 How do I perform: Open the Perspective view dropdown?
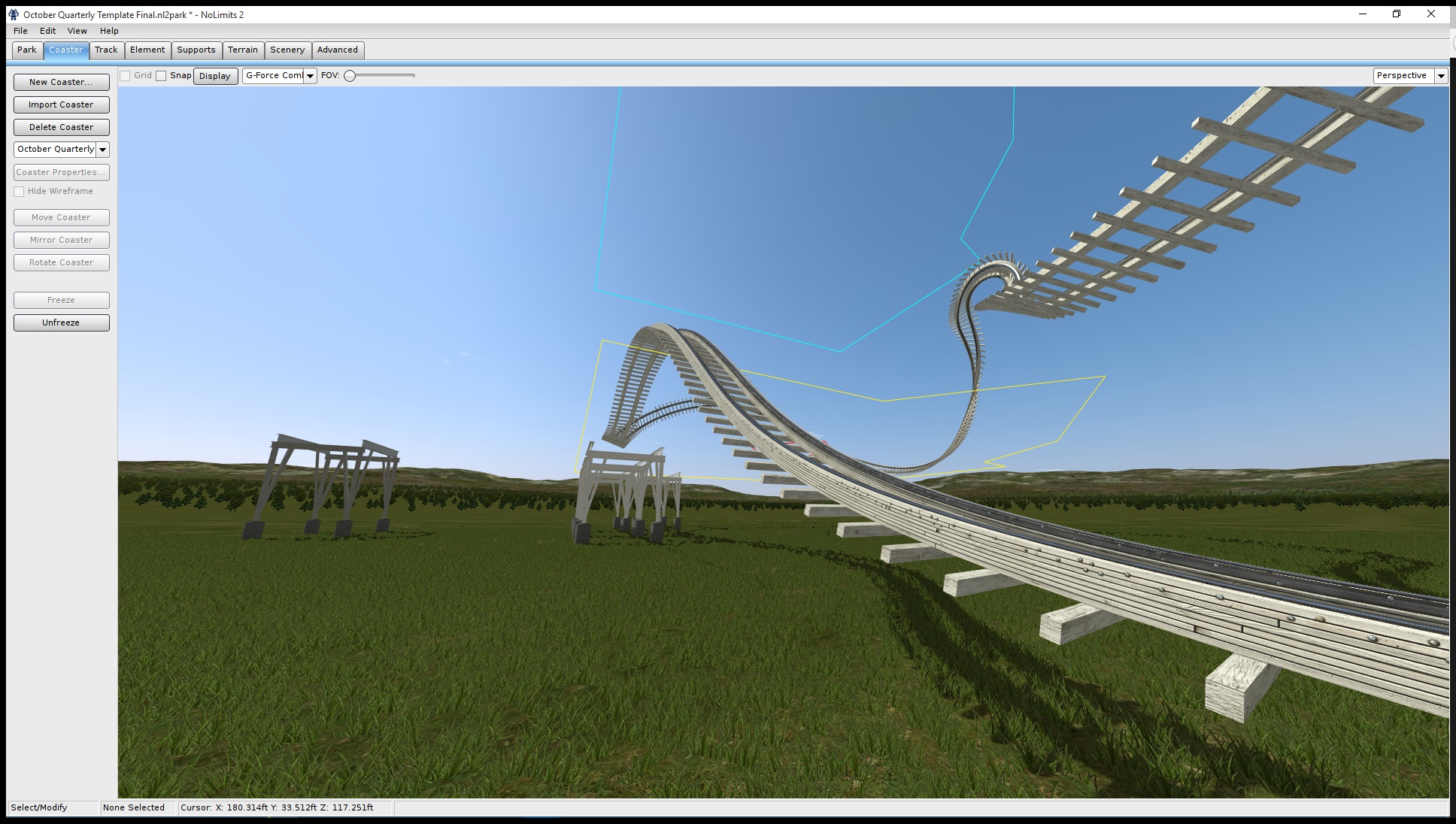coord(1440,76)
